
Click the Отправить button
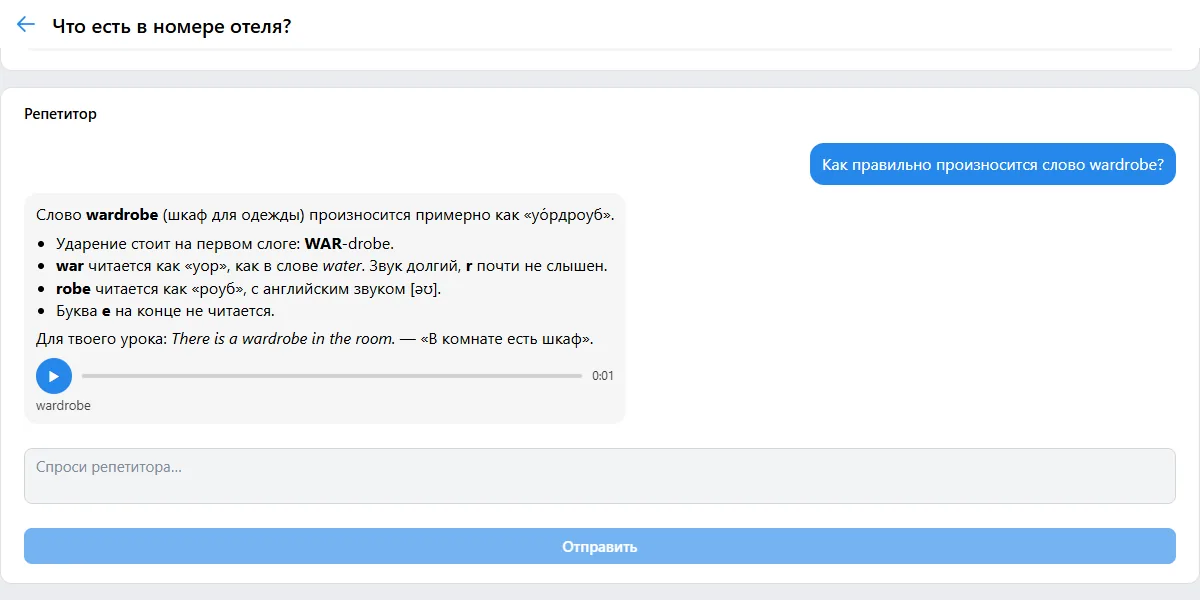click(600, 547)
